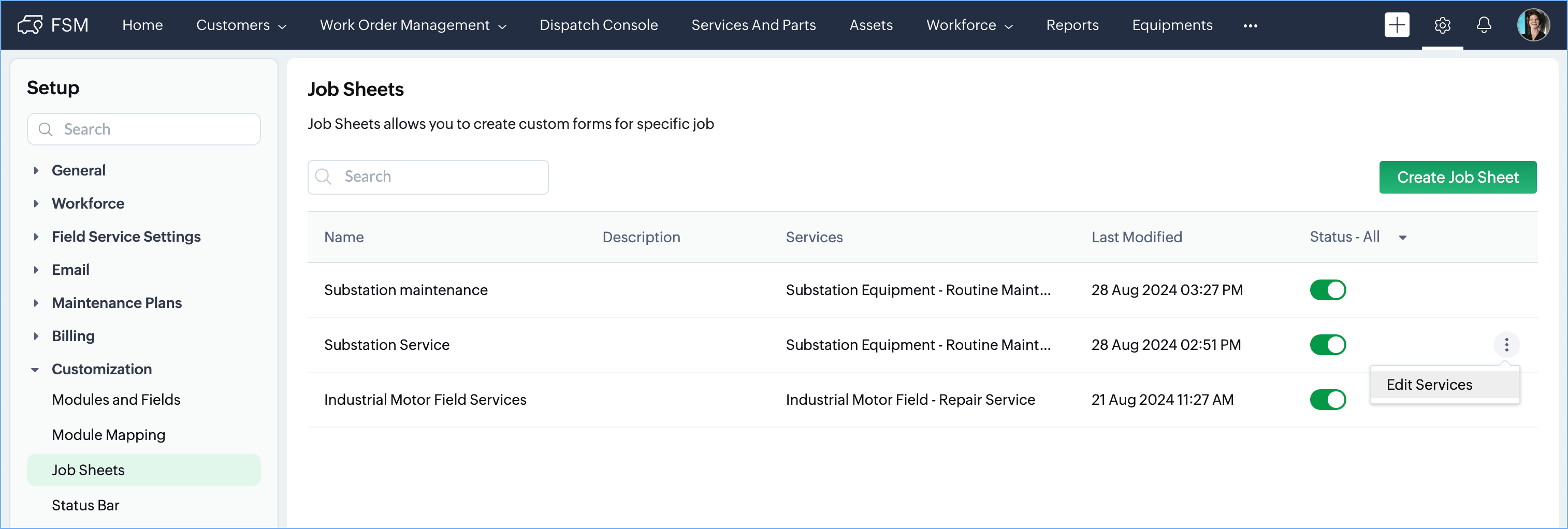Screen dimensions: 1568x529
Task: Turn off Industrial Motor Field Services toggle
Action: click(1328, 399)
